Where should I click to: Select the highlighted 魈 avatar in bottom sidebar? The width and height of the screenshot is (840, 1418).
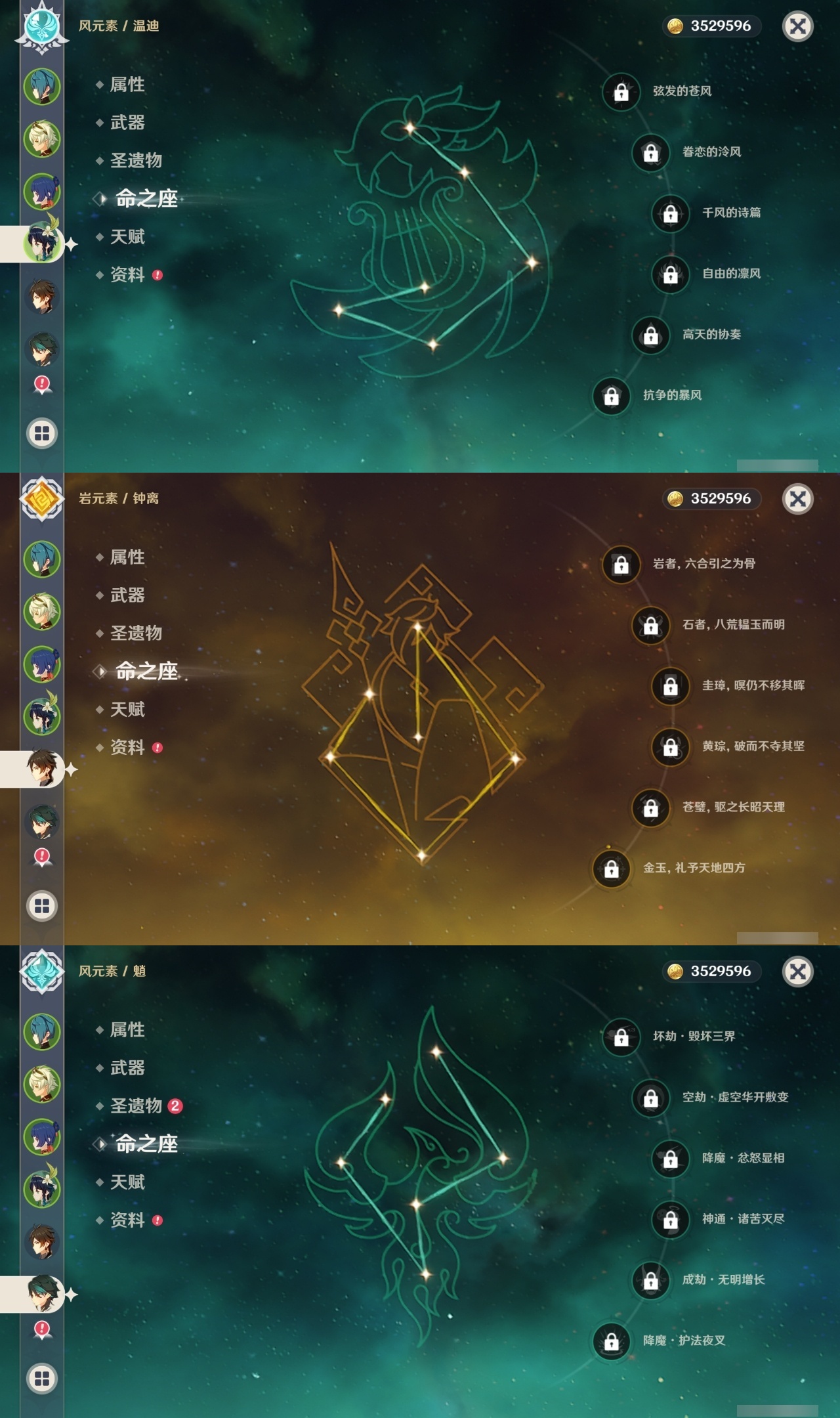43,1293
